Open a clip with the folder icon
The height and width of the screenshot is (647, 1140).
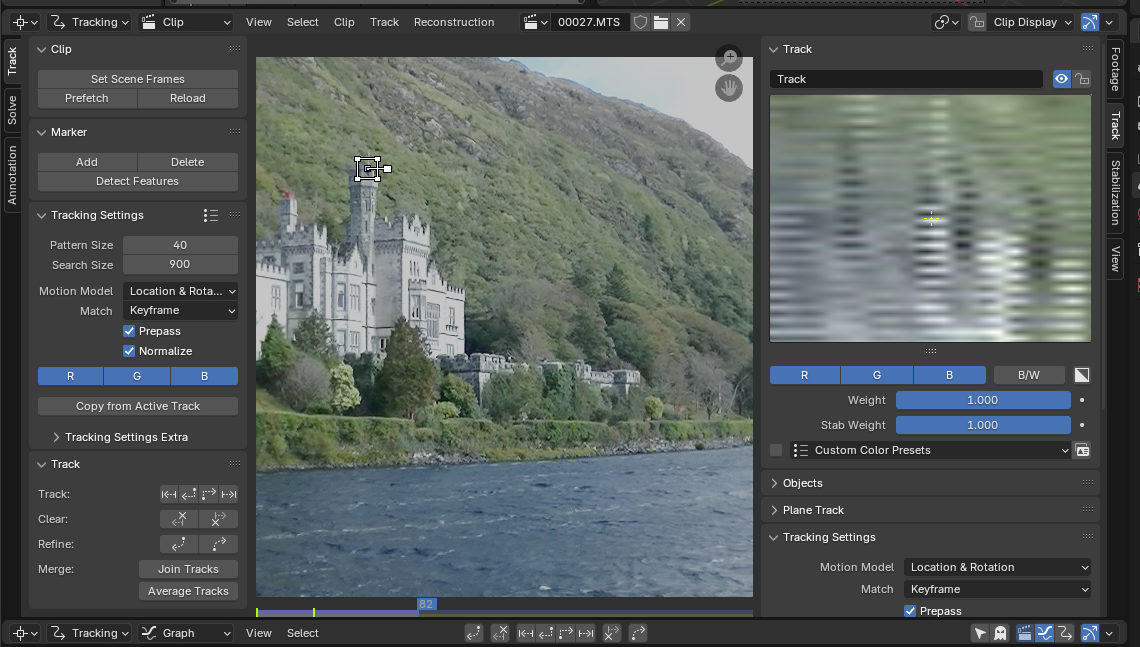pyautogui.click(x=661, y=23)
